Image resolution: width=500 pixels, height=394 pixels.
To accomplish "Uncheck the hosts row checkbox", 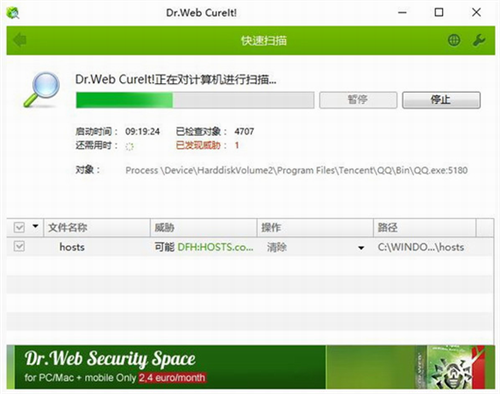I will pyautogui.click(x=19, y=247).
